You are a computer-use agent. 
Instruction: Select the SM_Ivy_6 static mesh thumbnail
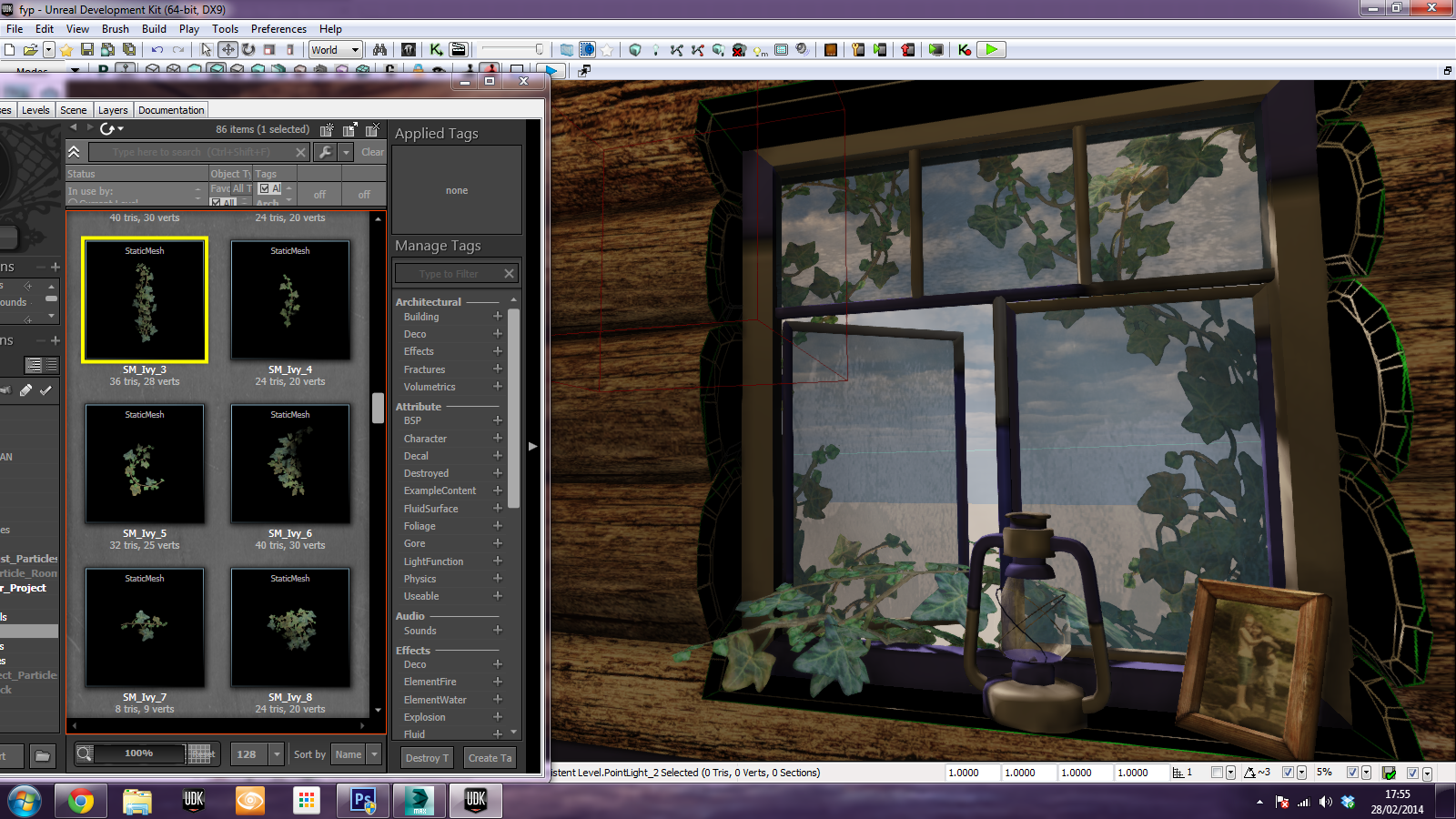pyautogui.click(x=290, y=464)
